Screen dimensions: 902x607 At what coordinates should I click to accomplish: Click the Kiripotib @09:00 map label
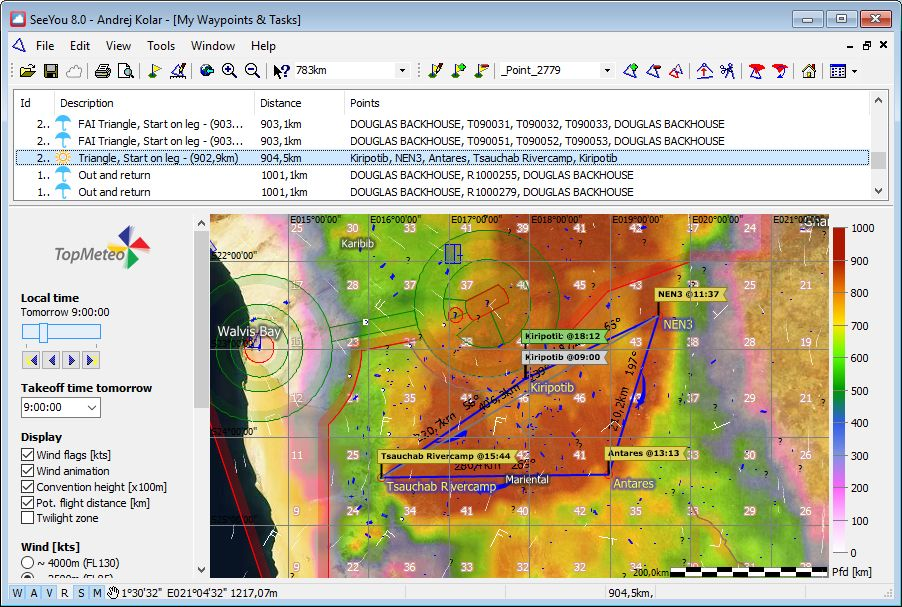tap(564, 357)
